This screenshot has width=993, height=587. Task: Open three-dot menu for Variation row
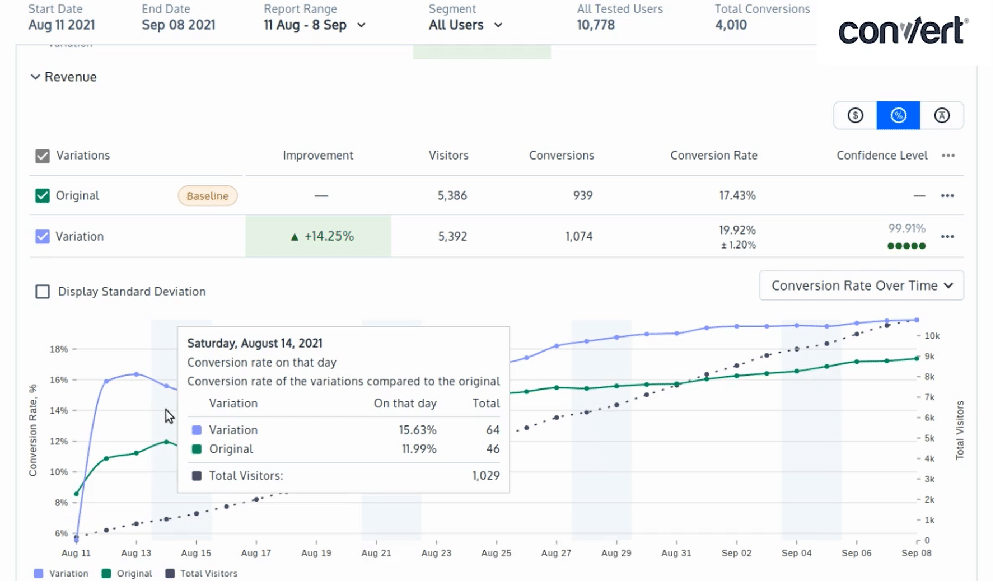click(x=948, y=237)
